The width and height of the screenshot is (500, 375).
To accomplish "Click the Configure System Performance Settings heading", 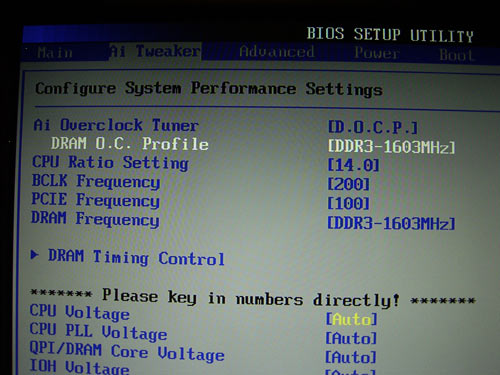I will [209, 89].
